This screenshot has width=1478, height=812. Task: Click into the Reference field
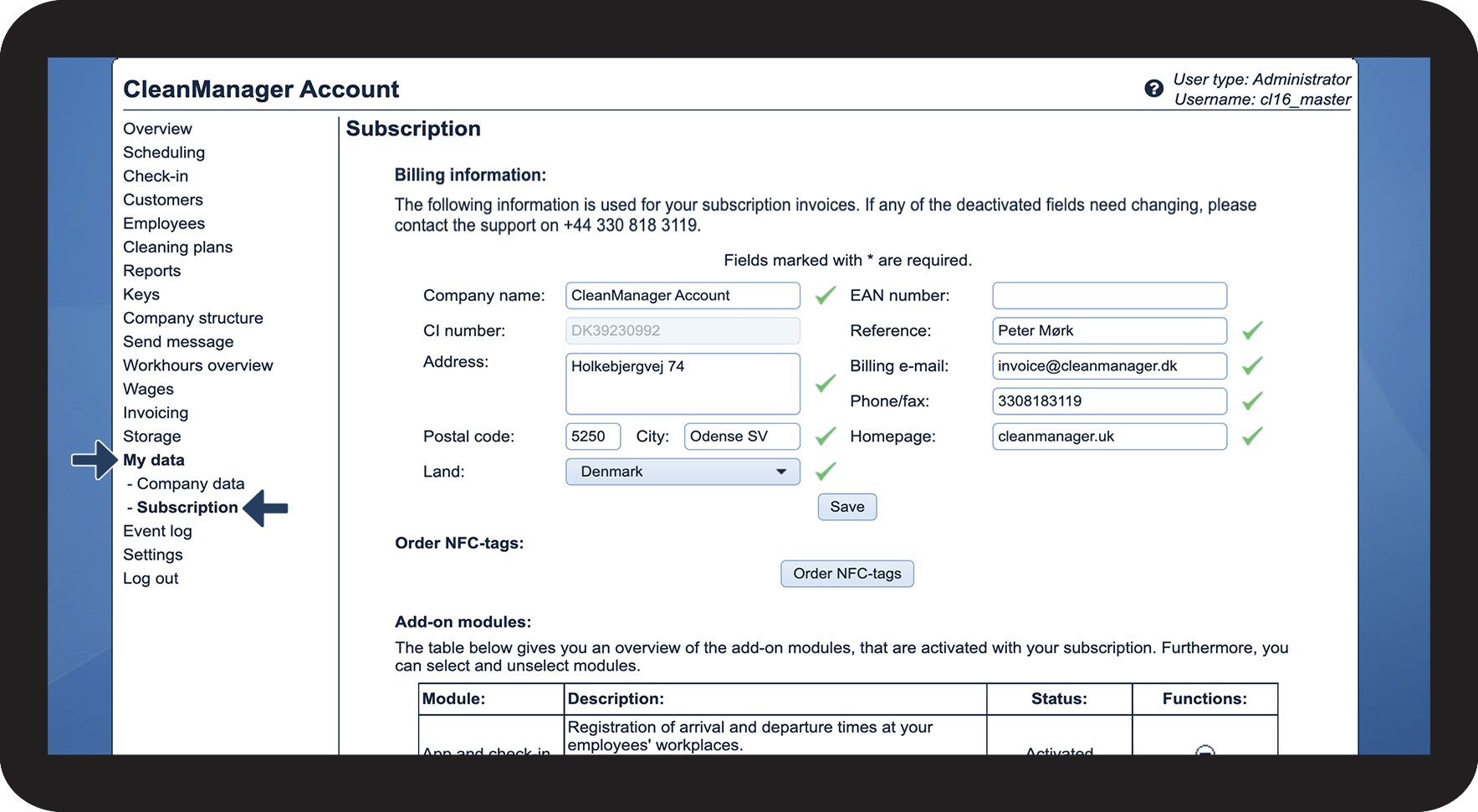point(1109,330)
